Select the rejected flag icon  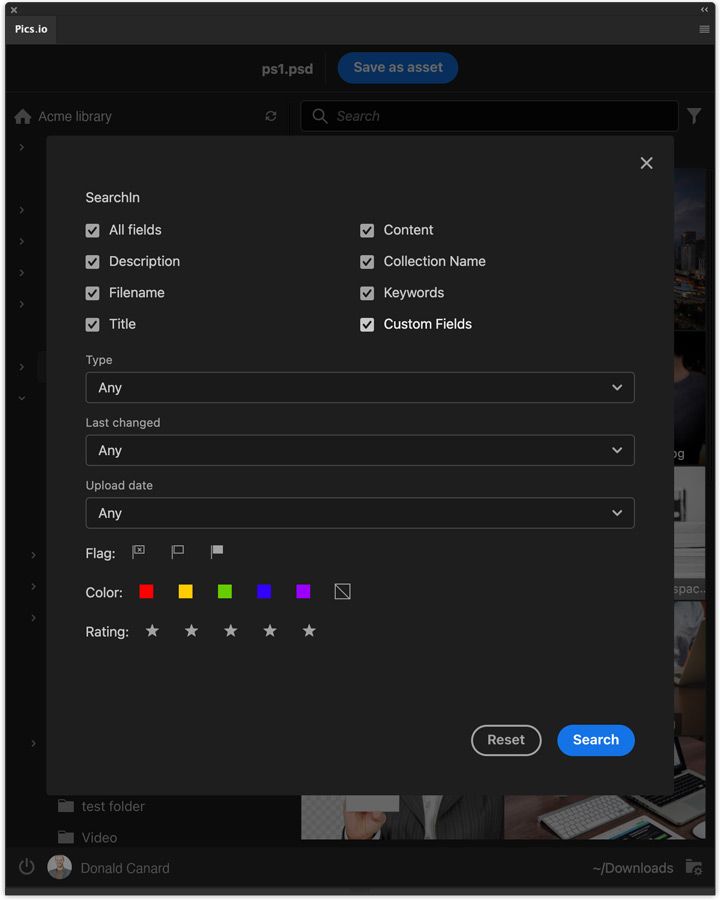[x=138, y=552]
